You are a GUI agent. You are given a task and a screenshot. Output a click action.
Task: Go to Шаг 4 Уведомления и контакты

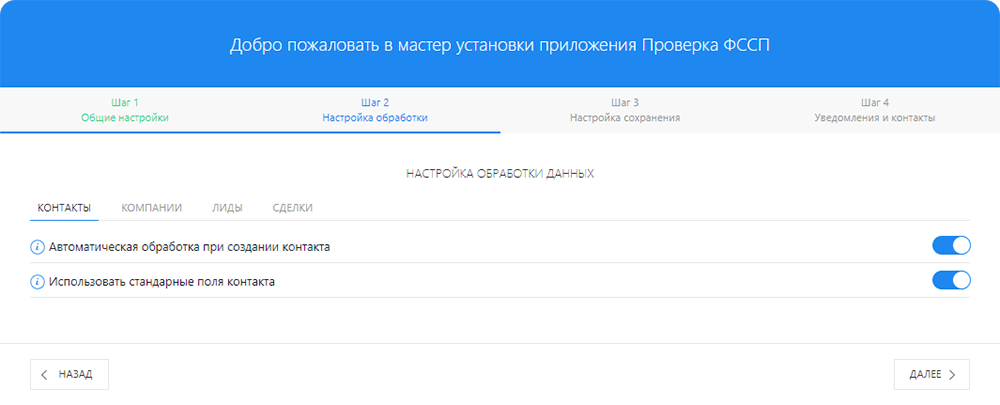[x=875, y=110]
